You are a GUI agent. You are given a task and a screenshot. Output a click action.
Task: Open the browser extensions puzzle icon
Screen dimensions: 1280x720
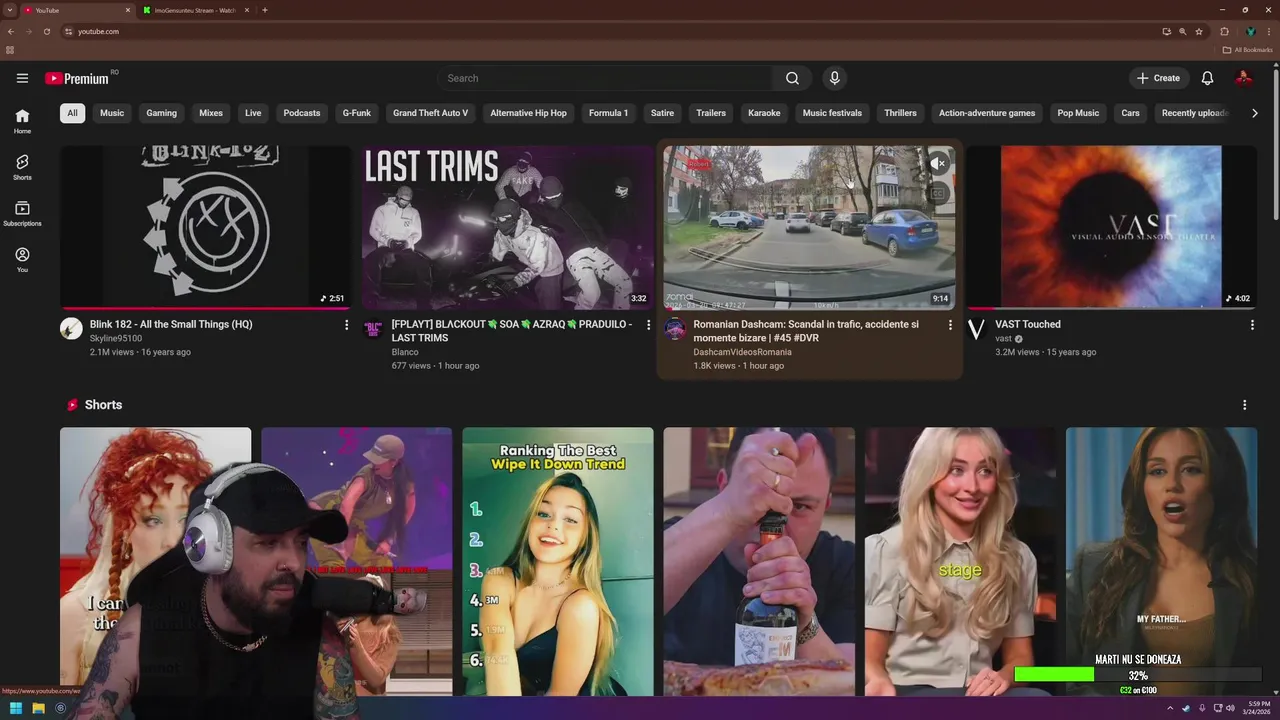(1224, 31)
